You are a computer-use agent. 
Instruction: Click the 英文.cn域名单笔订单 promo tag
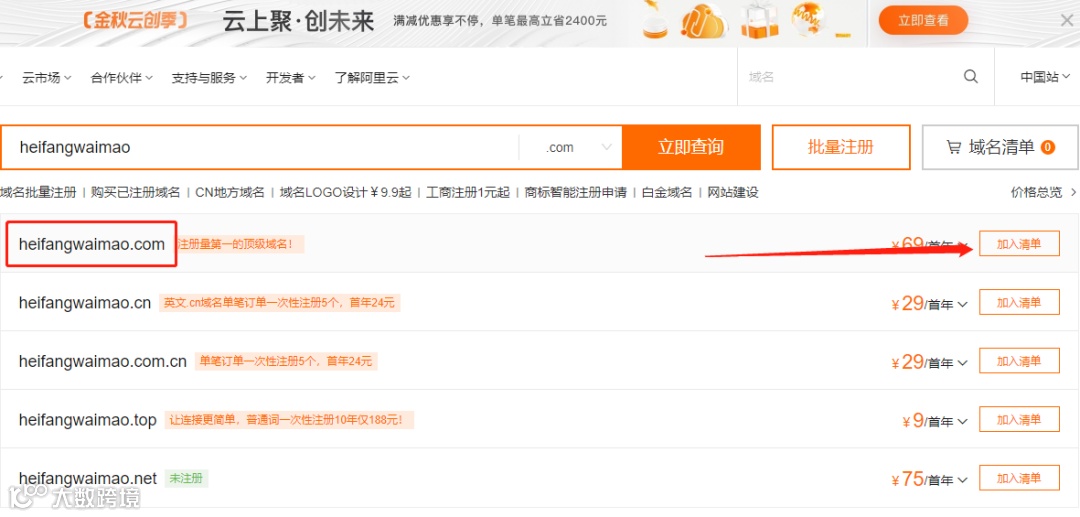pyautogui.click(x=280, y=302)
